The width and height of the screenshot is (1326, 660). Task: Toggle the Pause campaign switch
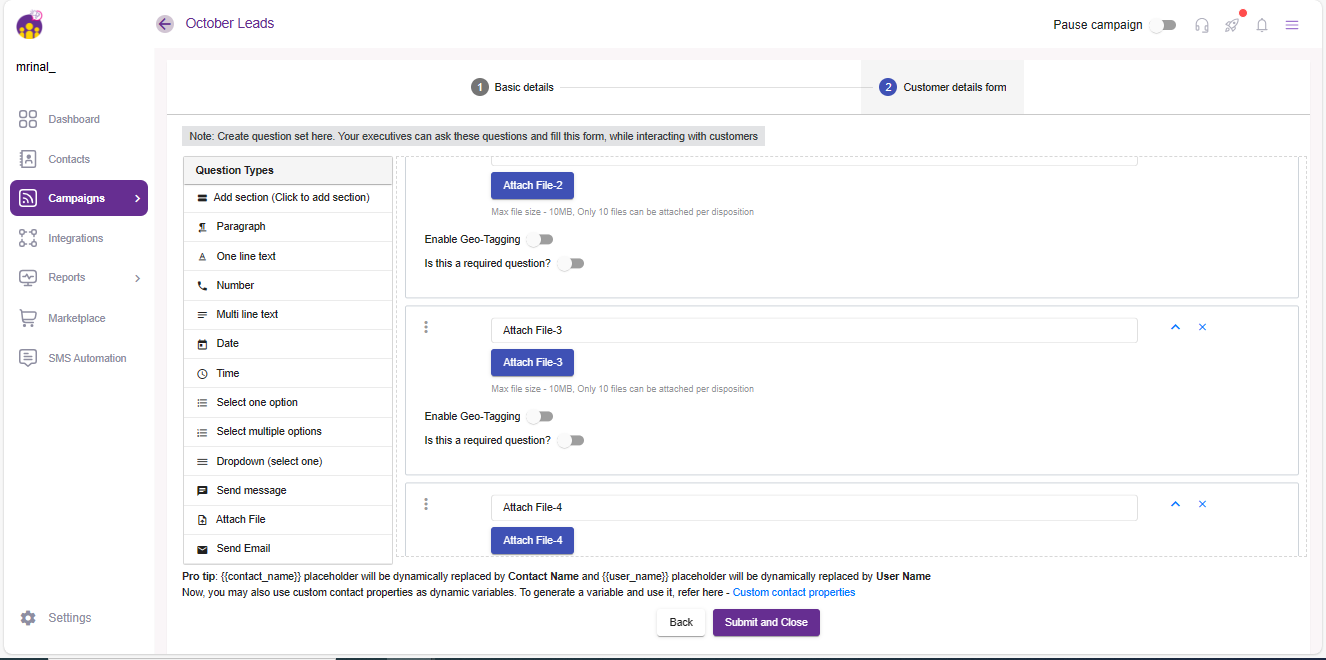click(1162, 25)
